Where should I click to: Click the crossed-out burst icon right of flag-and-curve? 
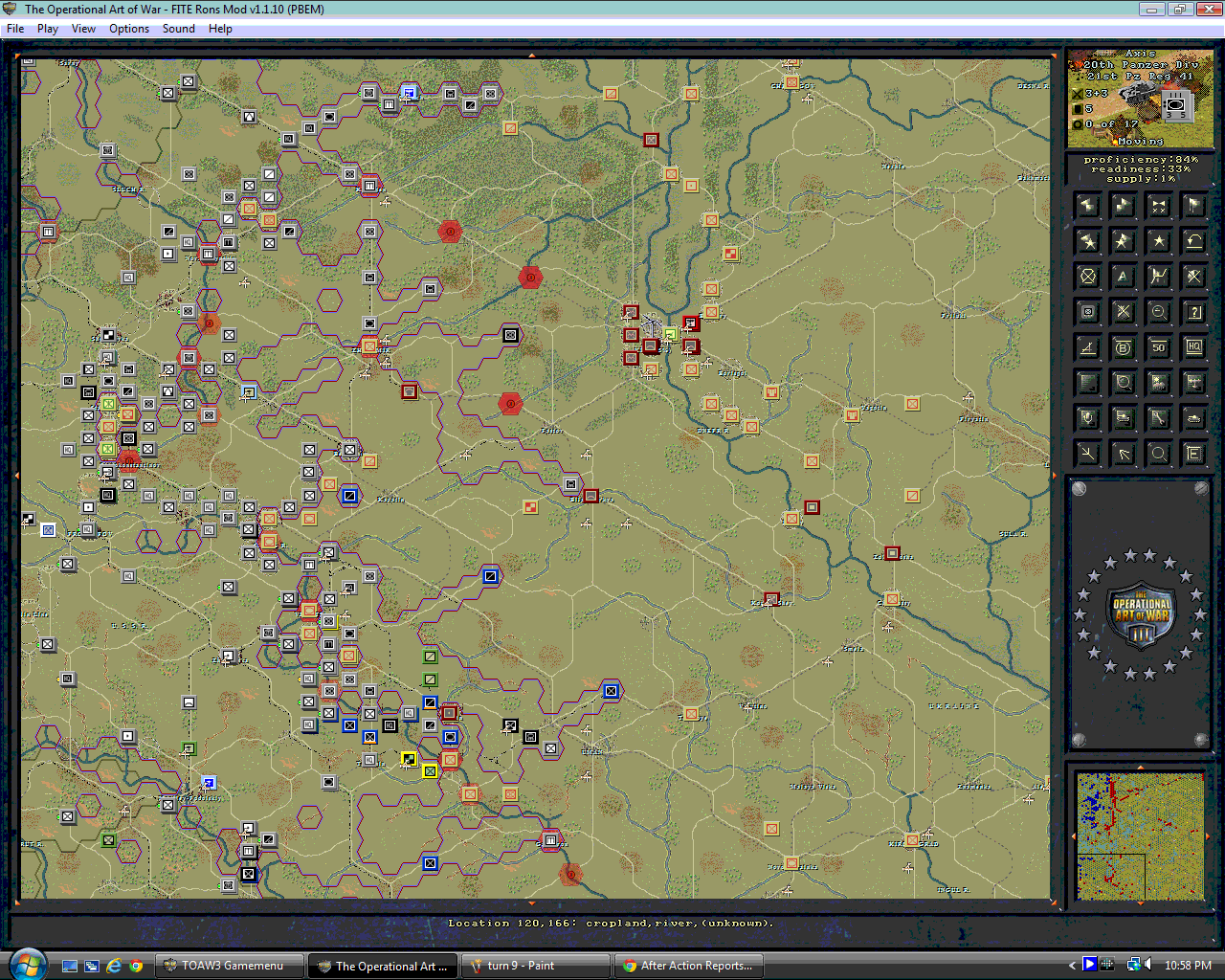(1194, 277)
